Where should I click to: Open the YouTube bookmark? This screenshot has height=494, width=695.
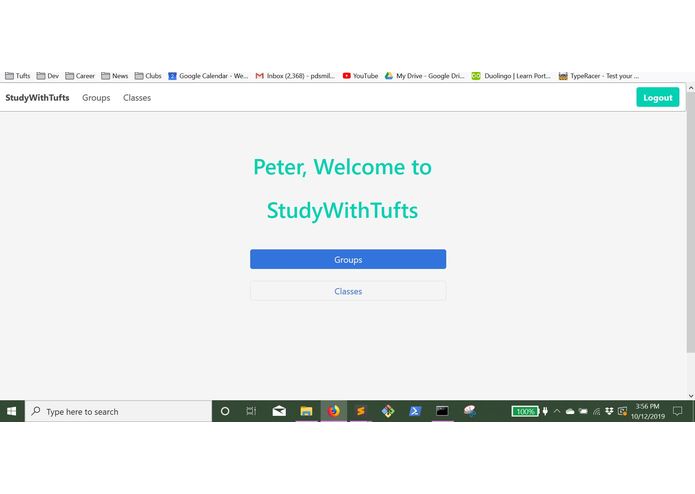(x=360, y=76)
